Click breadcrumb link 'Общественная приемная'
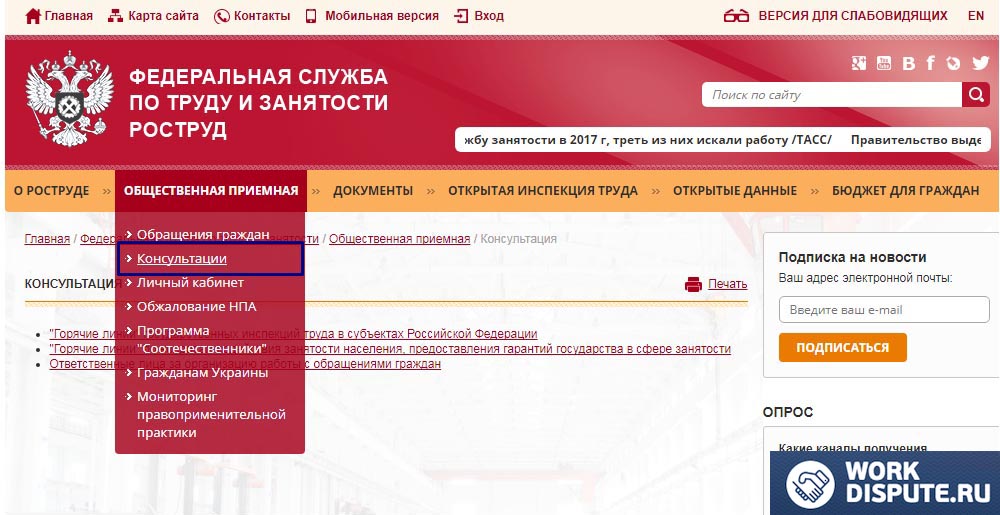Viewport: 1000px width, 515px height. (399, 239)
